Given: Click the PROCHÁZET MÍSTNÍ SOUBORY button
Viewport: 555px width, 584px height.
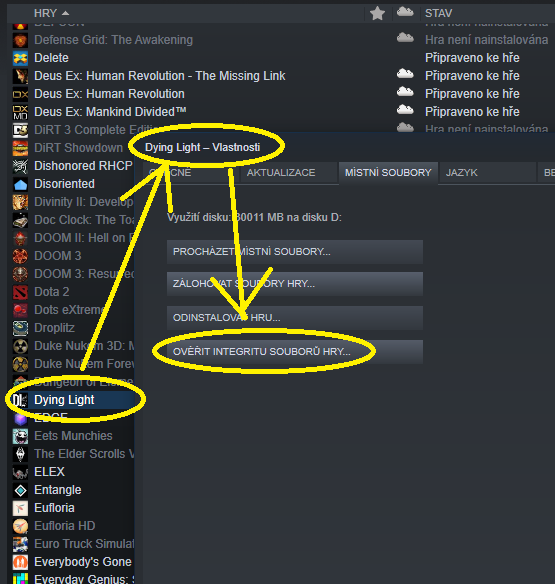Looking at the screenshot, I should click(x=295, y=252).
